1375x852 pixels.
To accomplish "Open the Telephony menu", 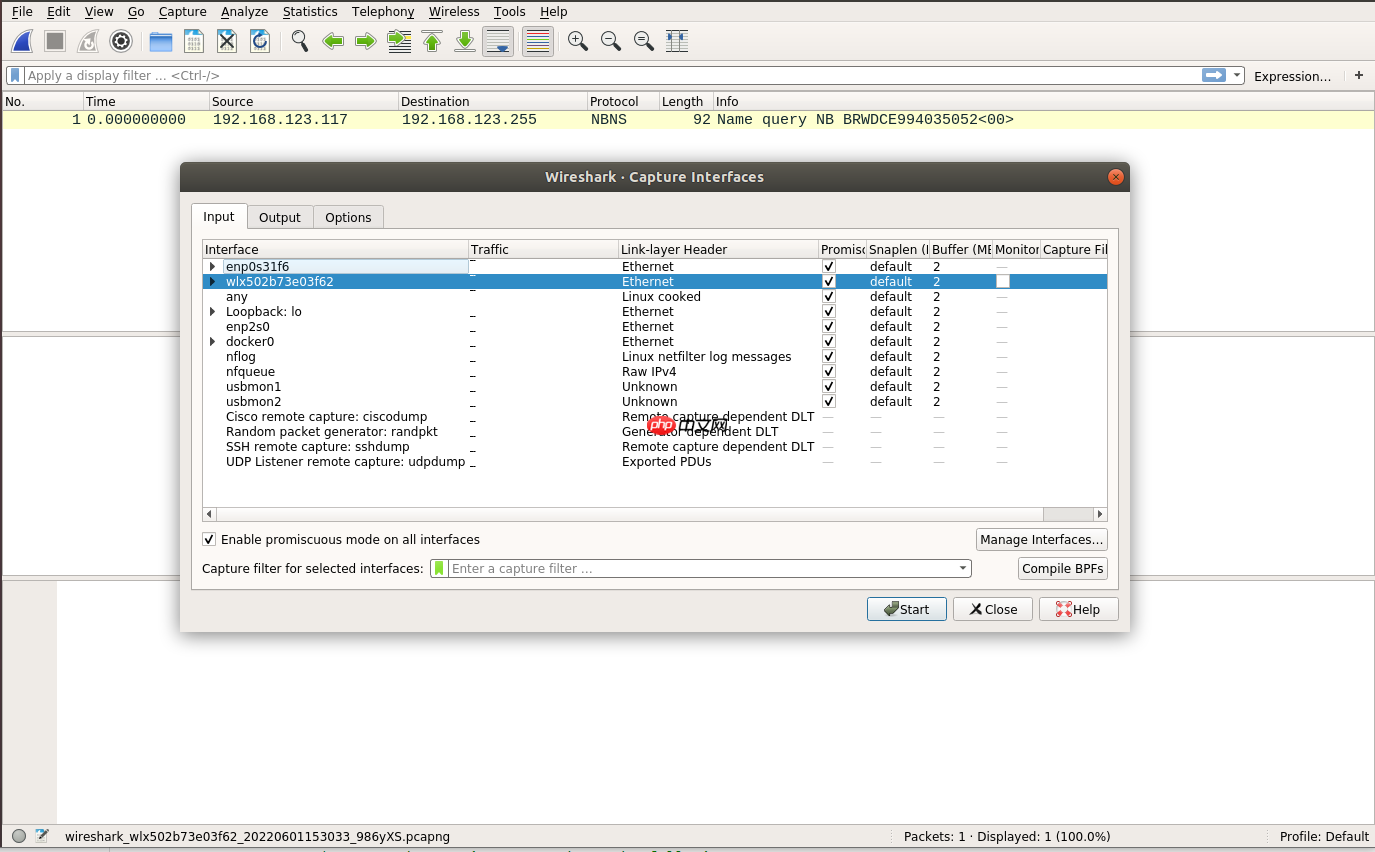I will point(383,12).
